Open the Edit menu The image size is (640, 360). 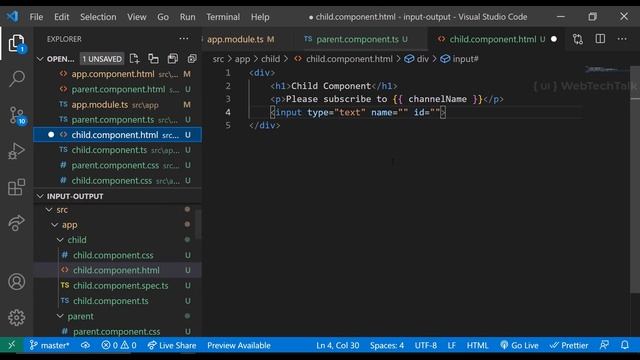(62, 17)
